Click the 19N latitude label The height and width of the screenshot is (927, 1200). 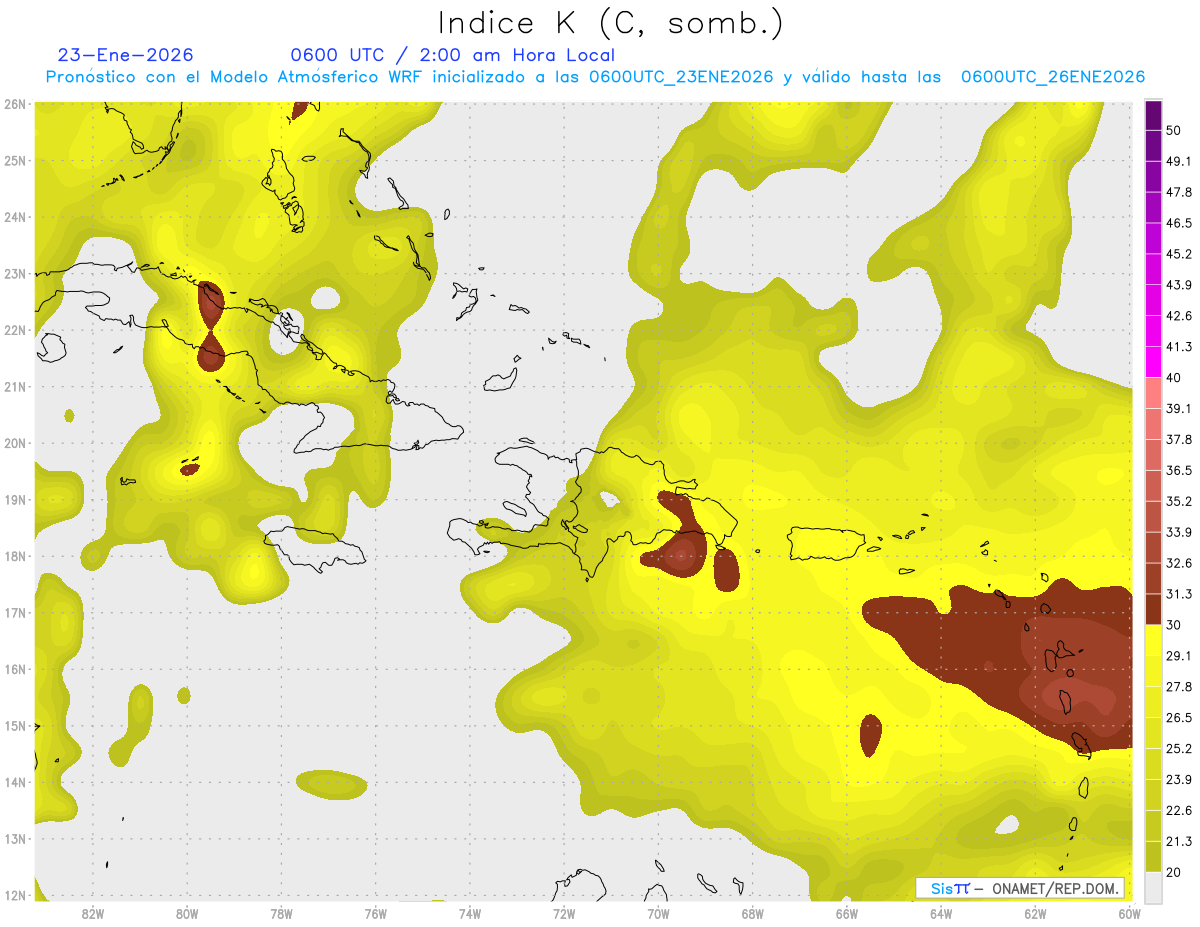15,499
